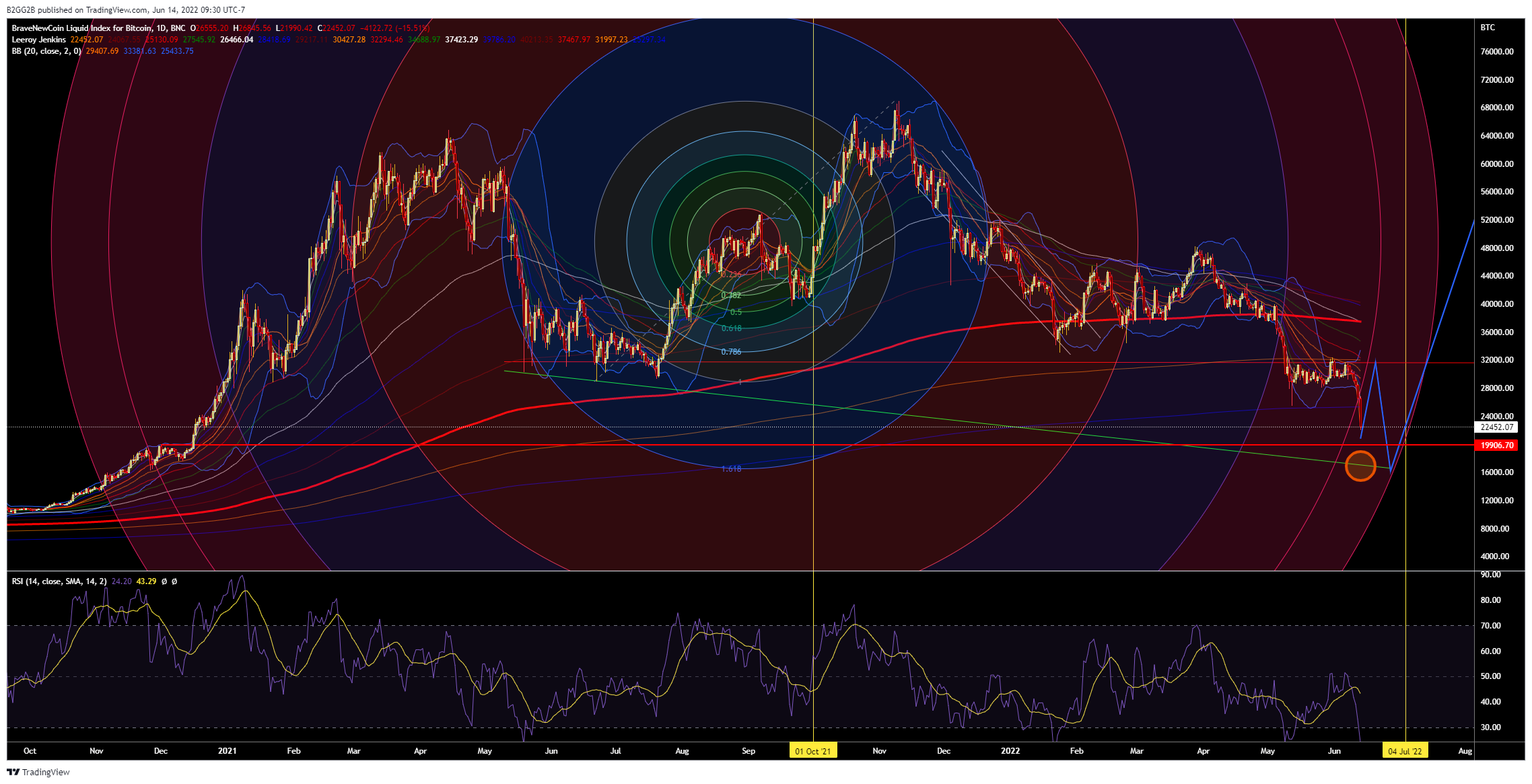Click the 70.00 value on RSI axis
The image size is (1532, 784).
point(1491,626)
